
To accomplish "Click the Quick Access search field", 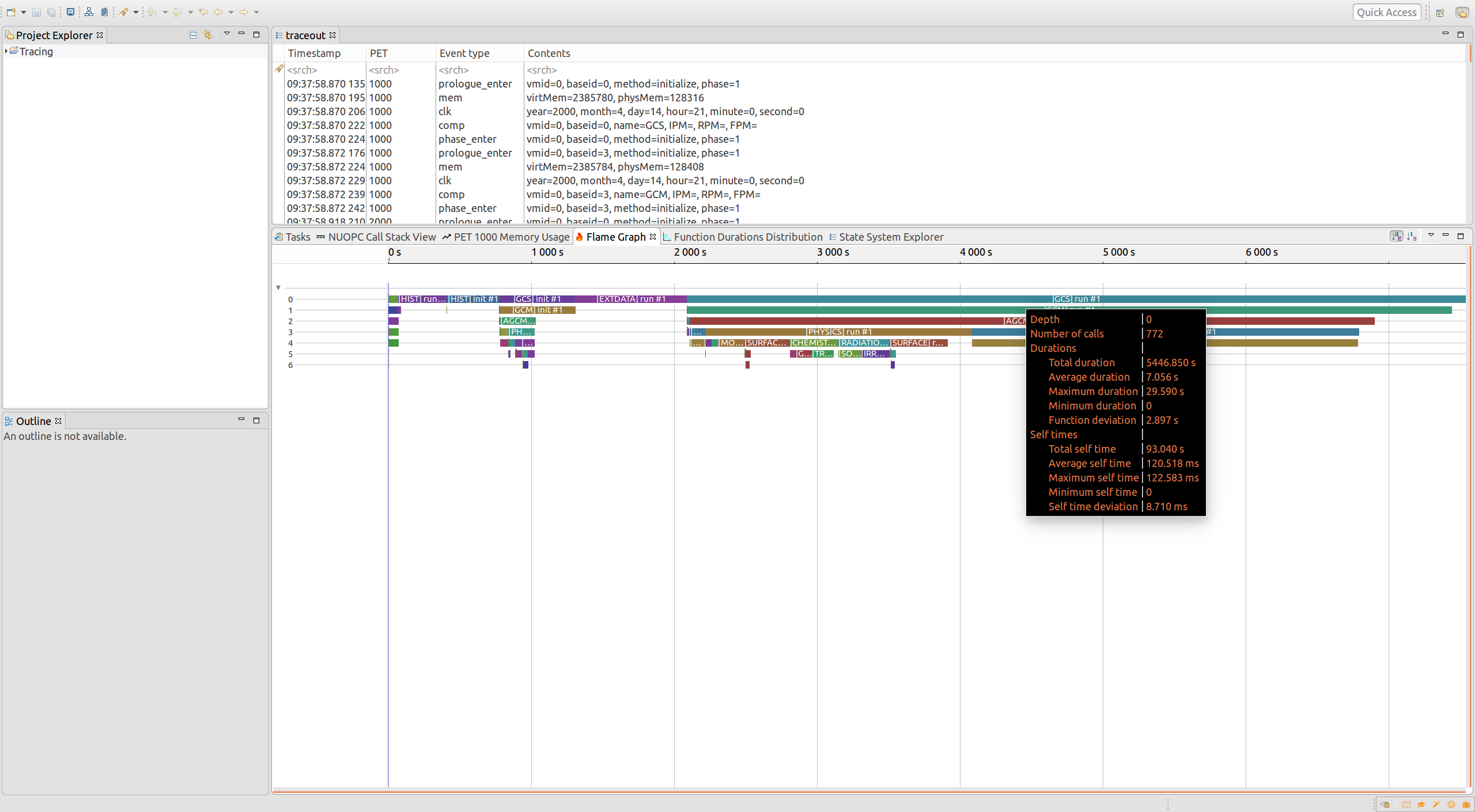I will tap(1387, 12).
